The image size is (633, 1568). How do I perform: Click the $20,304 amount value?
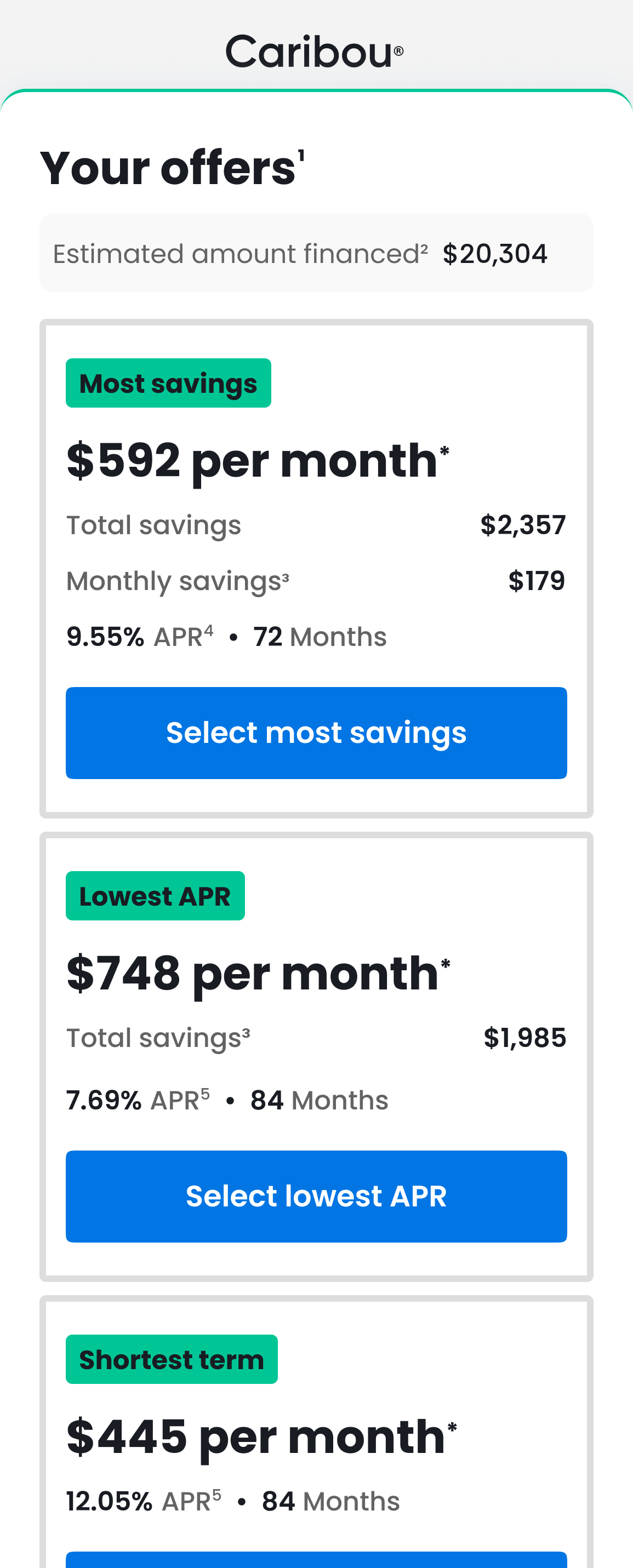[495, 254]
